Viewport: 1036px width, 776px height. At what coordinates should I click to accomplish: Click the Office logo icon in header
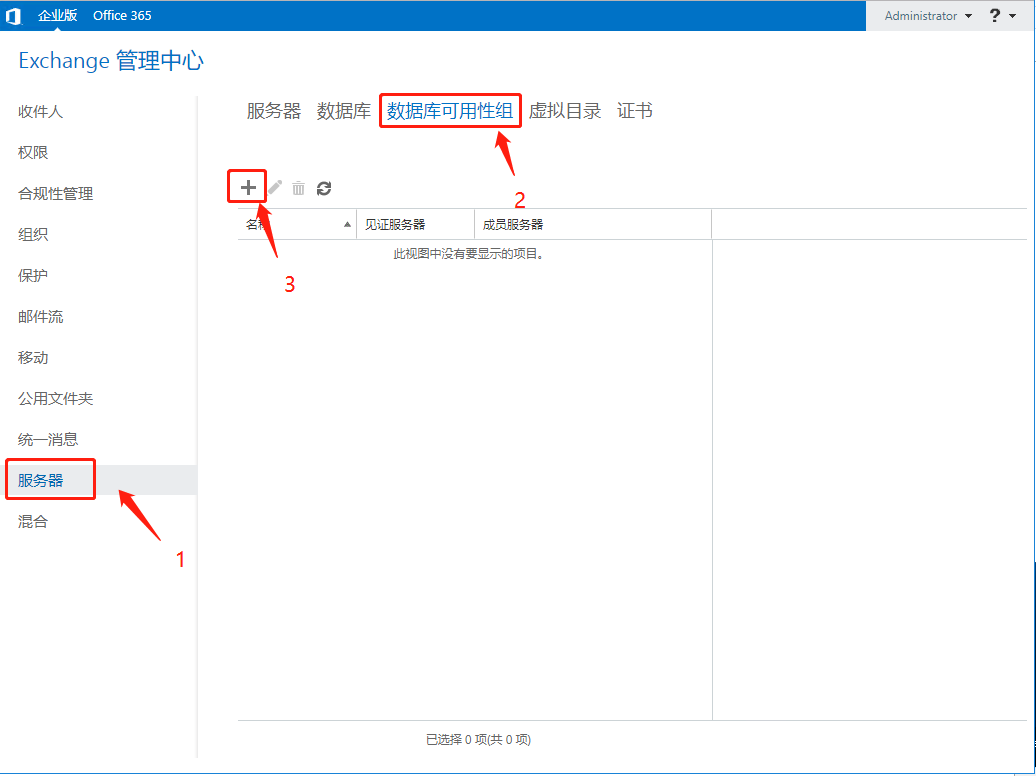14,16
